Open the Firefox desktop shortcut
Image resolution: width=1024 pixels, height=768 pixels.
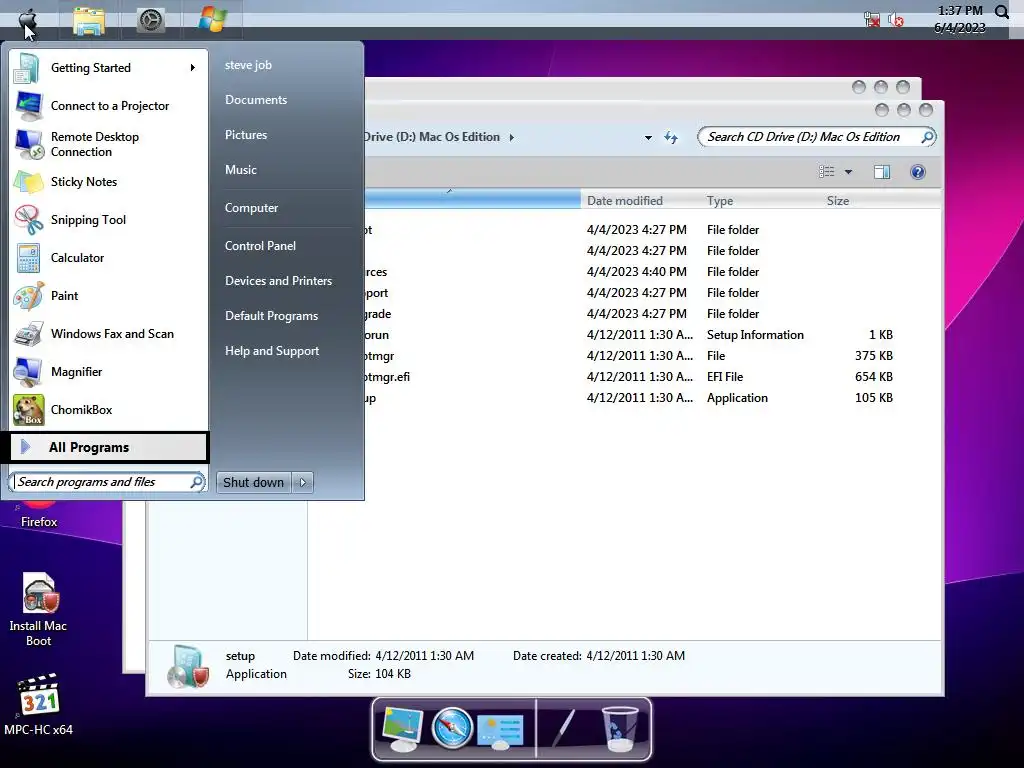pyautogui.click(x=39, y=515)
